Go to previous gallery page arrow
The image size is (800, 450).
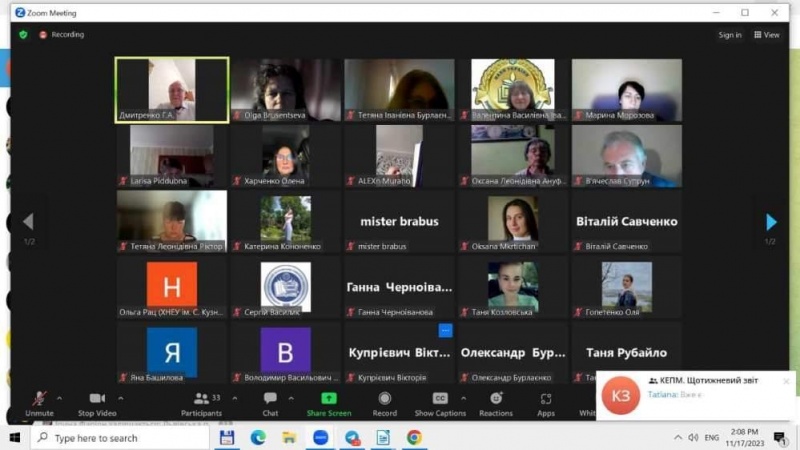point(28,222)
